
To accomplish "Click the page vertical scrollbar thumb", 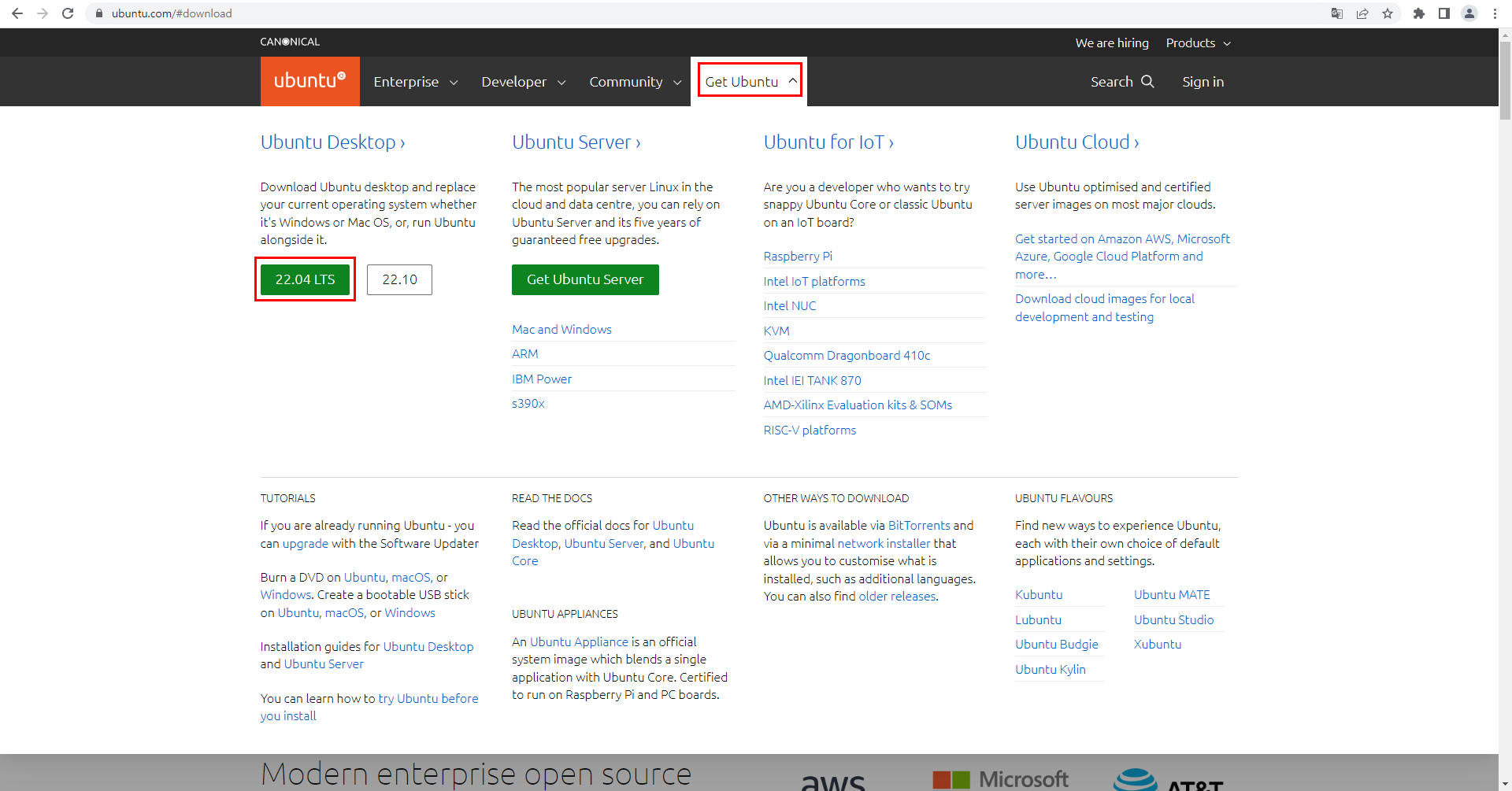I will 1505,79.
